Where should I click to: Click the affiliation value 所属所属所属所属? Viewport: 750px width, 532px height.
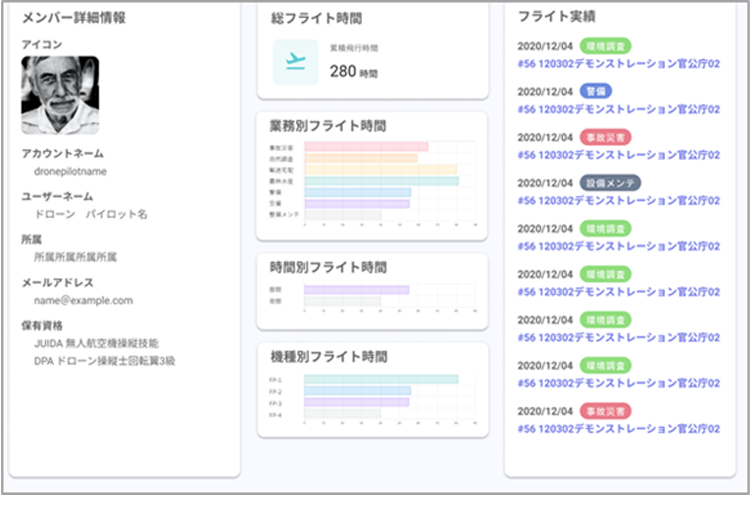click(x=75, y=257)
